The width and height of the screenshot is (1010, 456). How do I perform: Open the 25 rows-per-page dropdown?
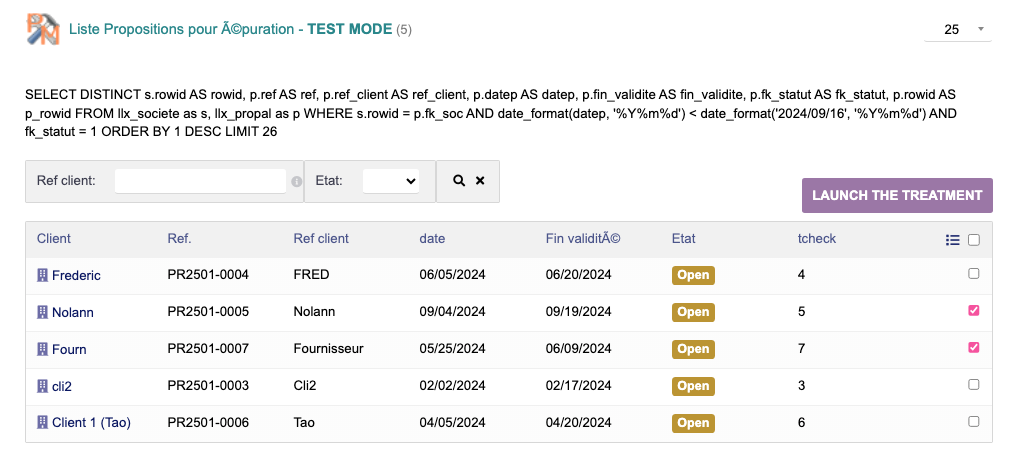click(x=957, y=29)
